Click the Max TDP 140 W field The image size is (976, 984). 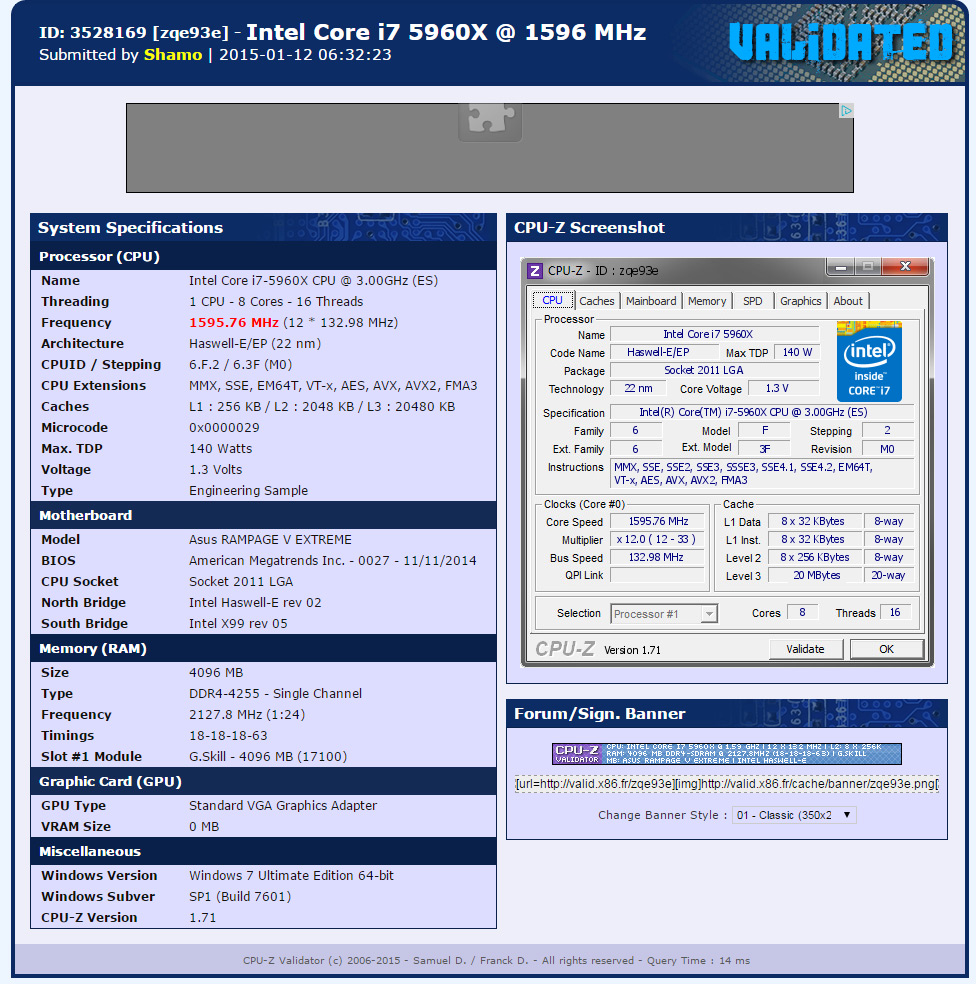pos(797,353)
